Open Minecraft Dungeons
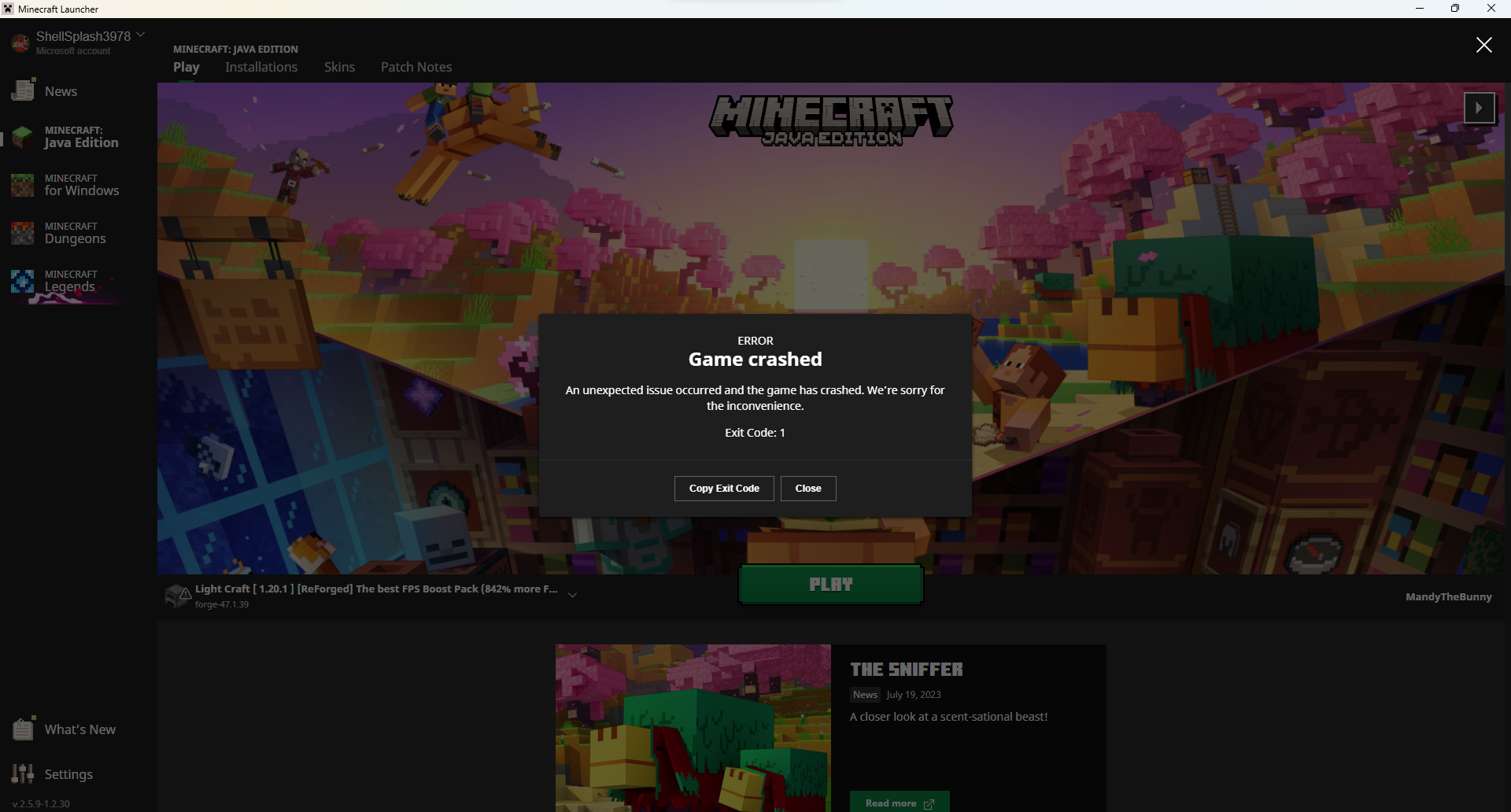 click(x=75, y=232)
